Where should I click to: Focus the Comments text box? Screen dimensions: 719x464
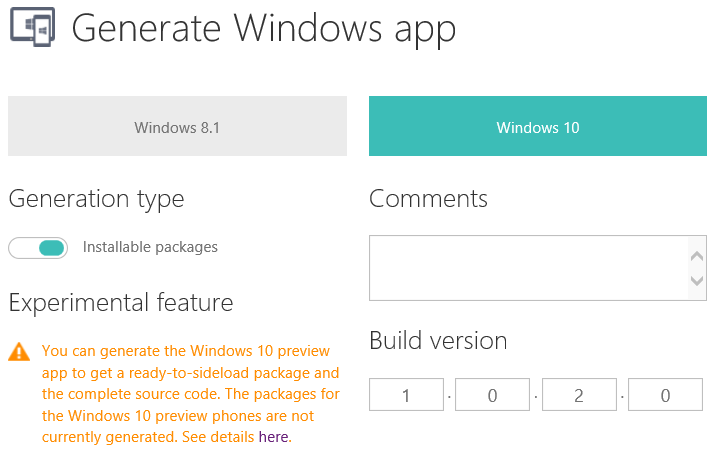[x=538, y=268]
